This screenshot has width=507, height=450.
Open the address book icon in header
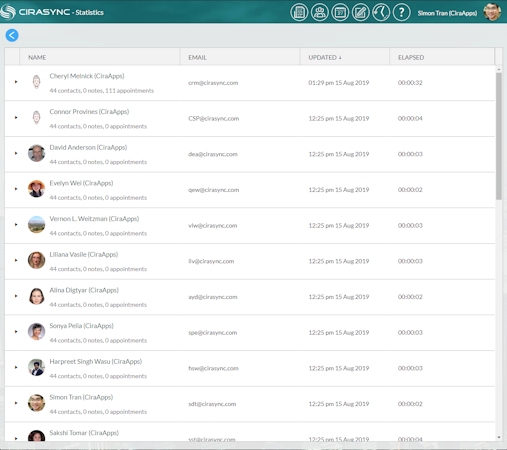[299, 13]
